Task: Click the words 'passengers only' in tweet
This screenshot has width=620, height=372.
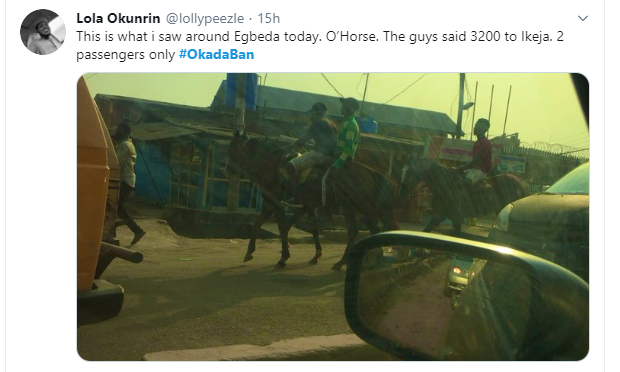Action: (x=125, y=54)
